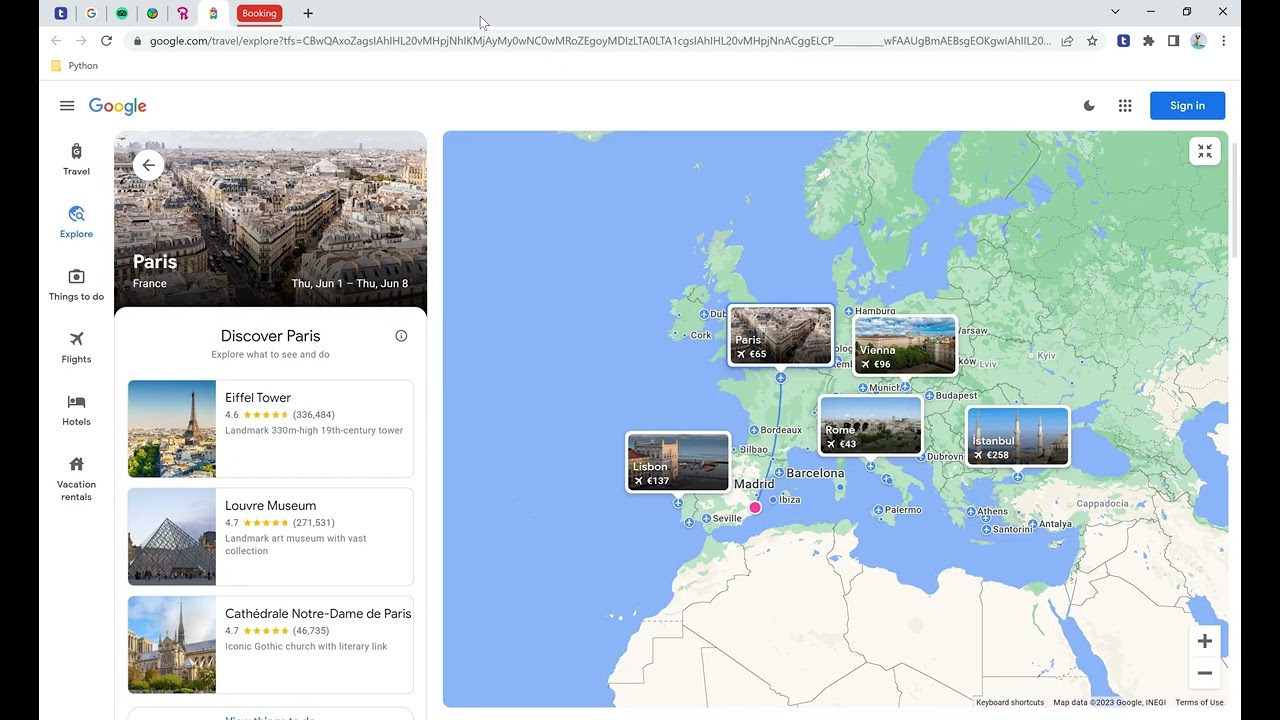
Task: Open the Google main menu hamburger
Action: (67, 106)
